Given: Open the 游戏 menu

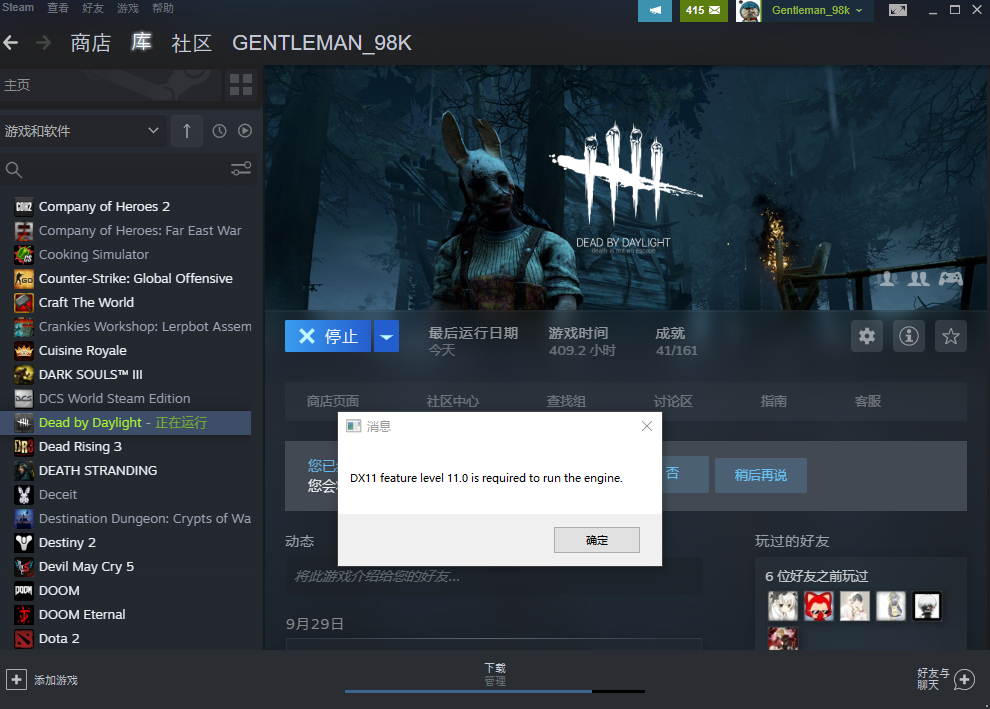Looking at the screenshot, I should [x=128, y=8].
